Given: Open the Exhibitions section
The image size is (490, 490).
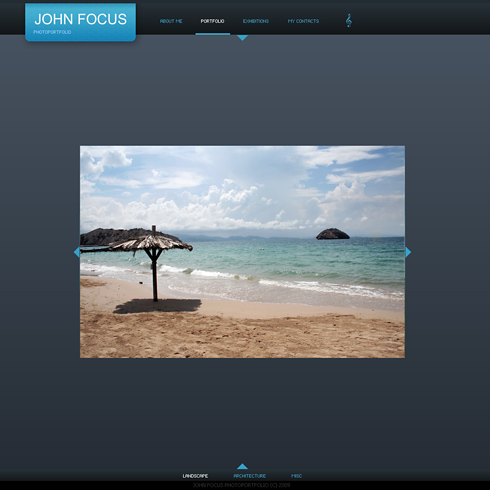Looking at the screenshot, I should click(x=256, y=21).
